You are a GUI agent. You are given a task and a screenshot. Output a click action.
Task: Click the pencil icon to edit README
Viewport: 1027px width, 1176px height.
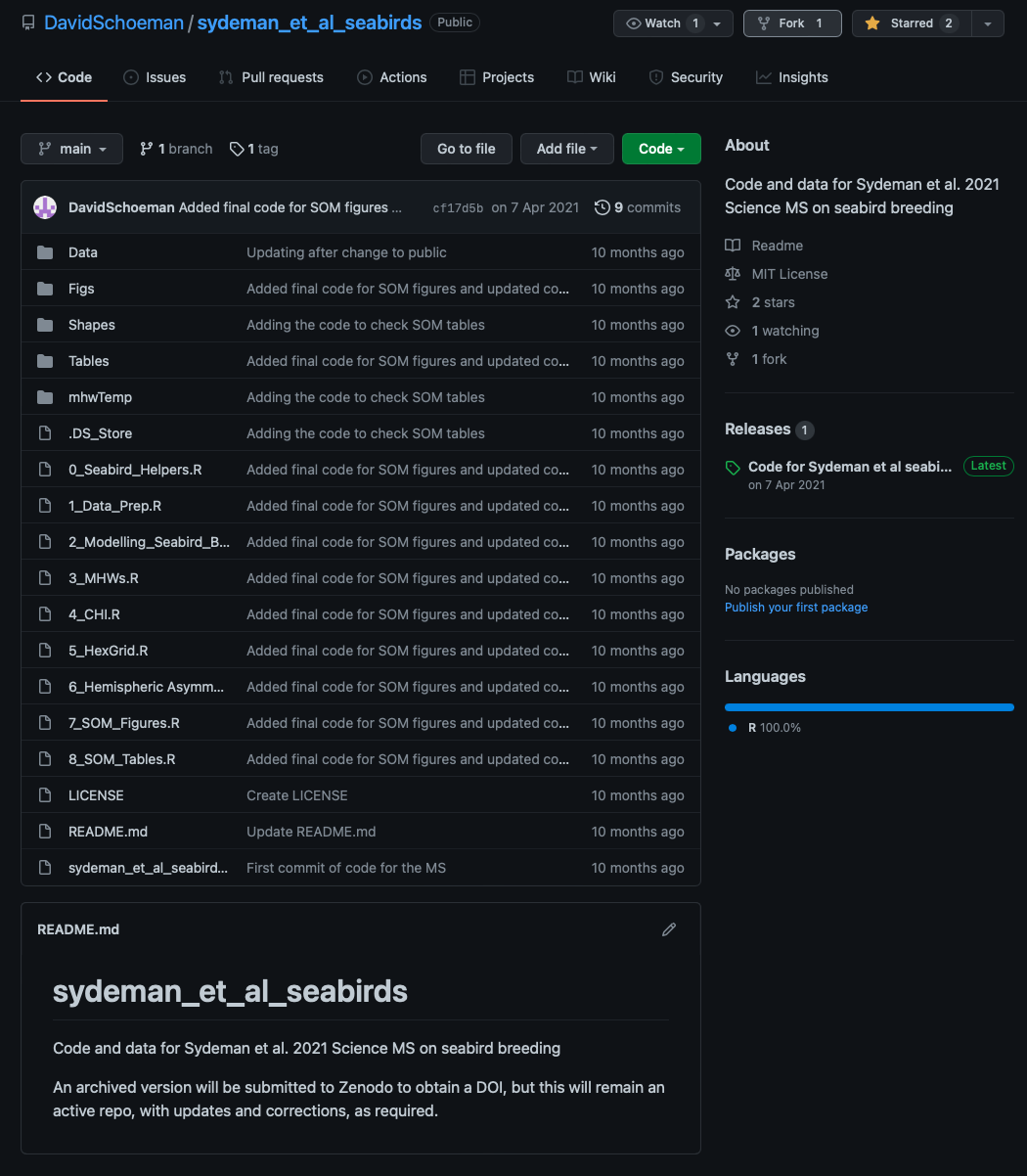(x=669, y=929)
